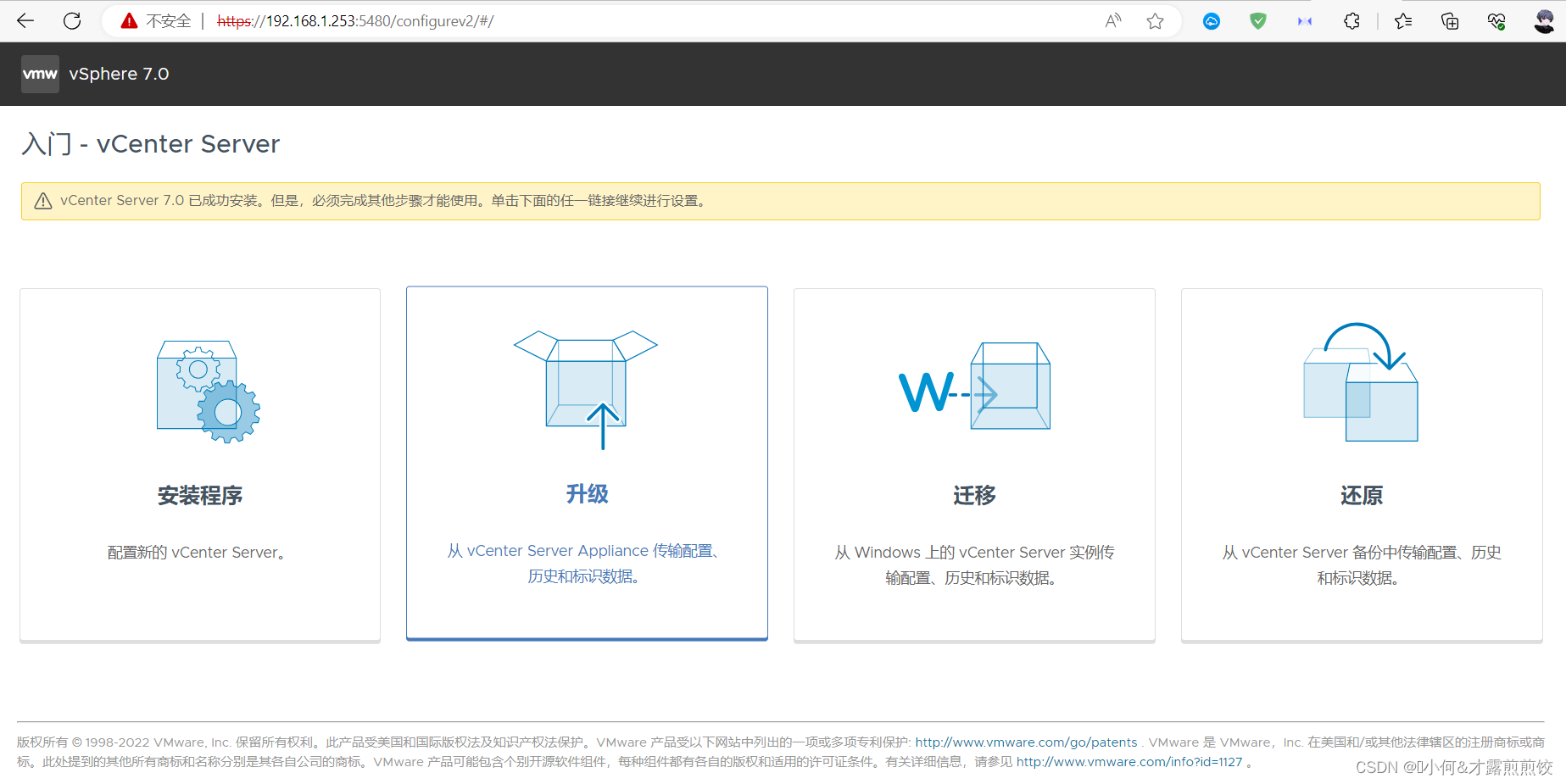
Task: Click migrate description about Windows vCenter Server
Action: [x=974, y=565]
